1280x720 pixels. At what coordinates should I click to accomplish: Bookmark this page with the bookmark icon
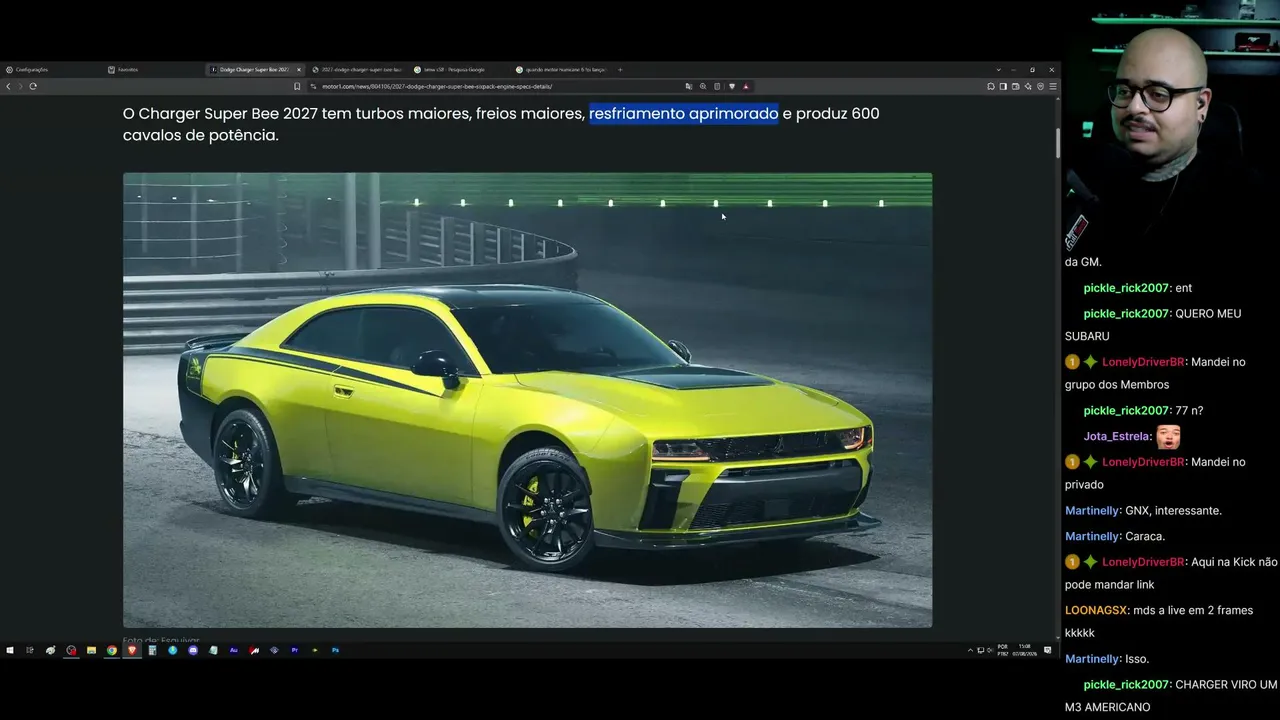297,86
